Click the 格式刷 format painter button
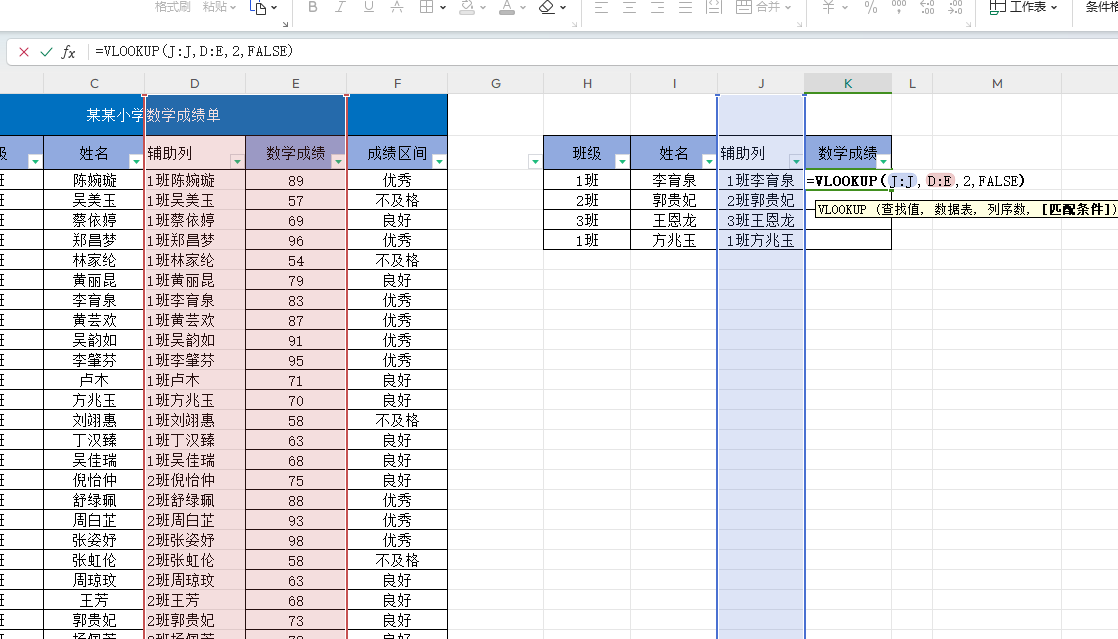 tap(173, 6)
